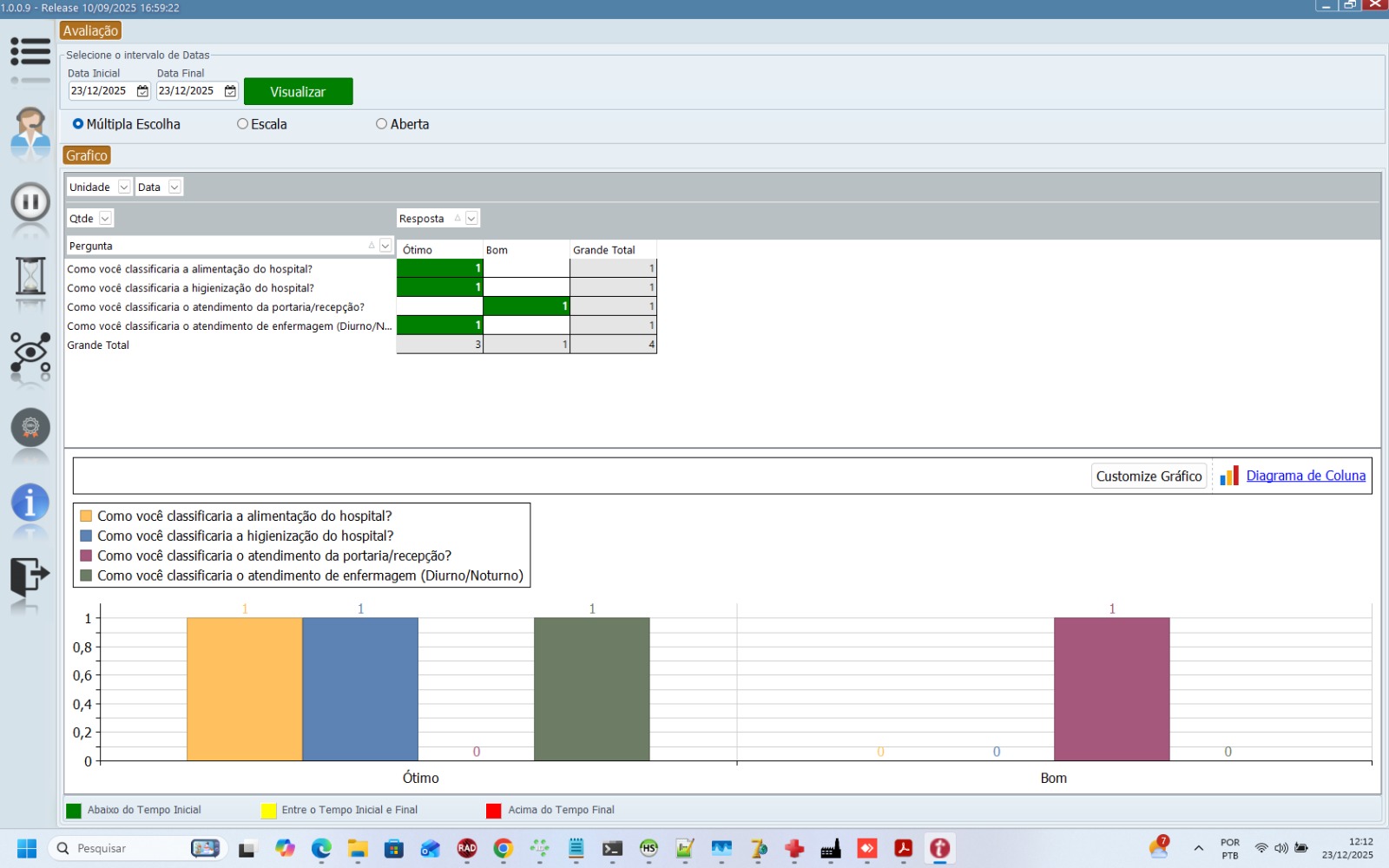Click the exit door sidebar icon

pos(30,575)
